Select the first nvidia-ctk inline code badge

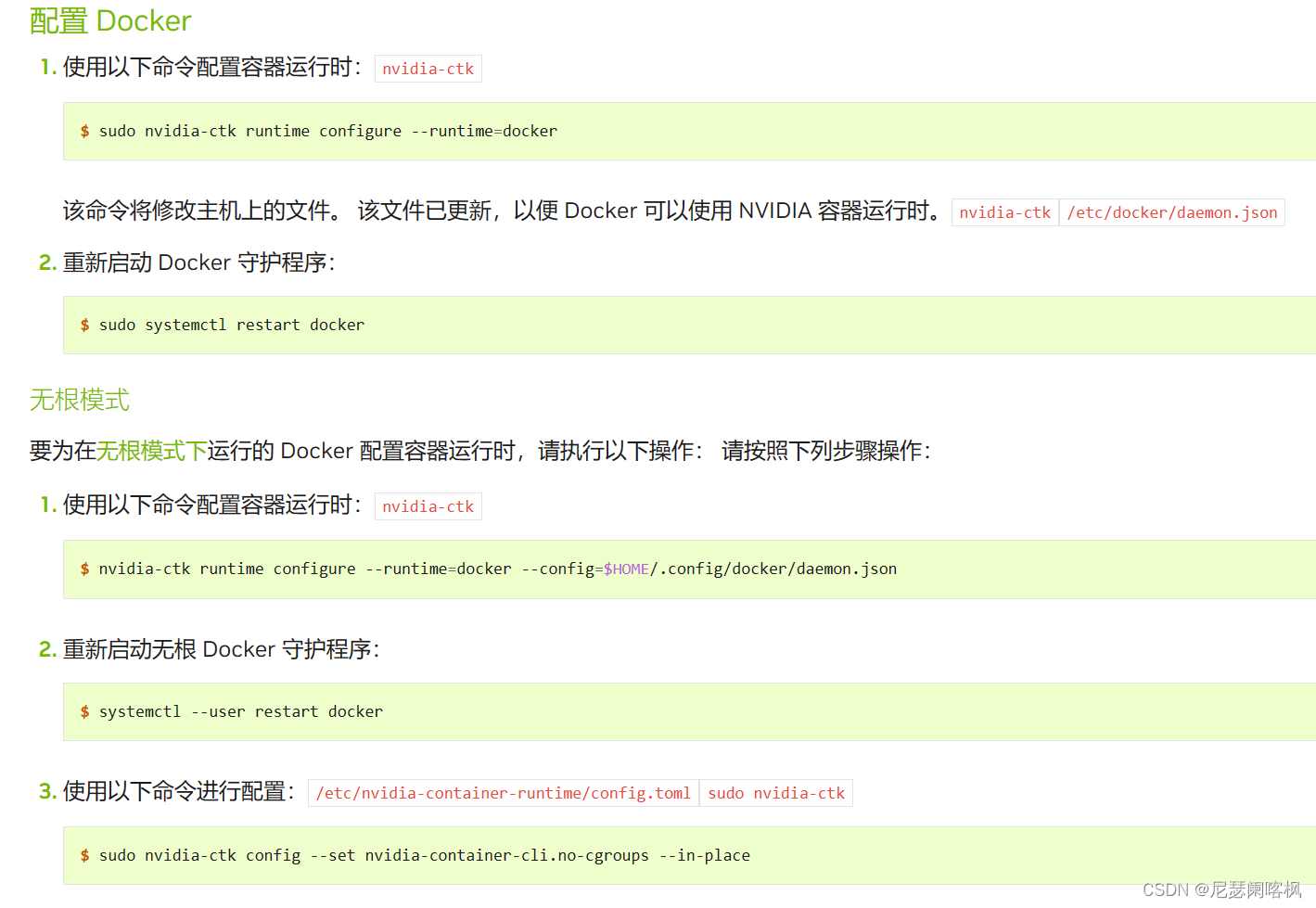point(428,68)
